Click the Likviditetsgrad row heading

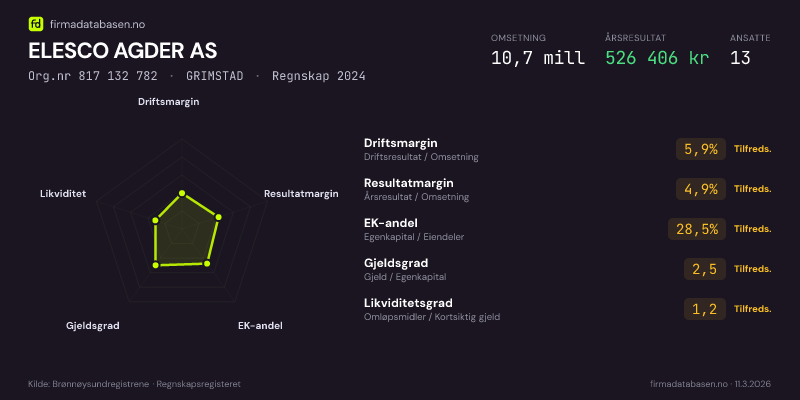click(x=408, y=303)
